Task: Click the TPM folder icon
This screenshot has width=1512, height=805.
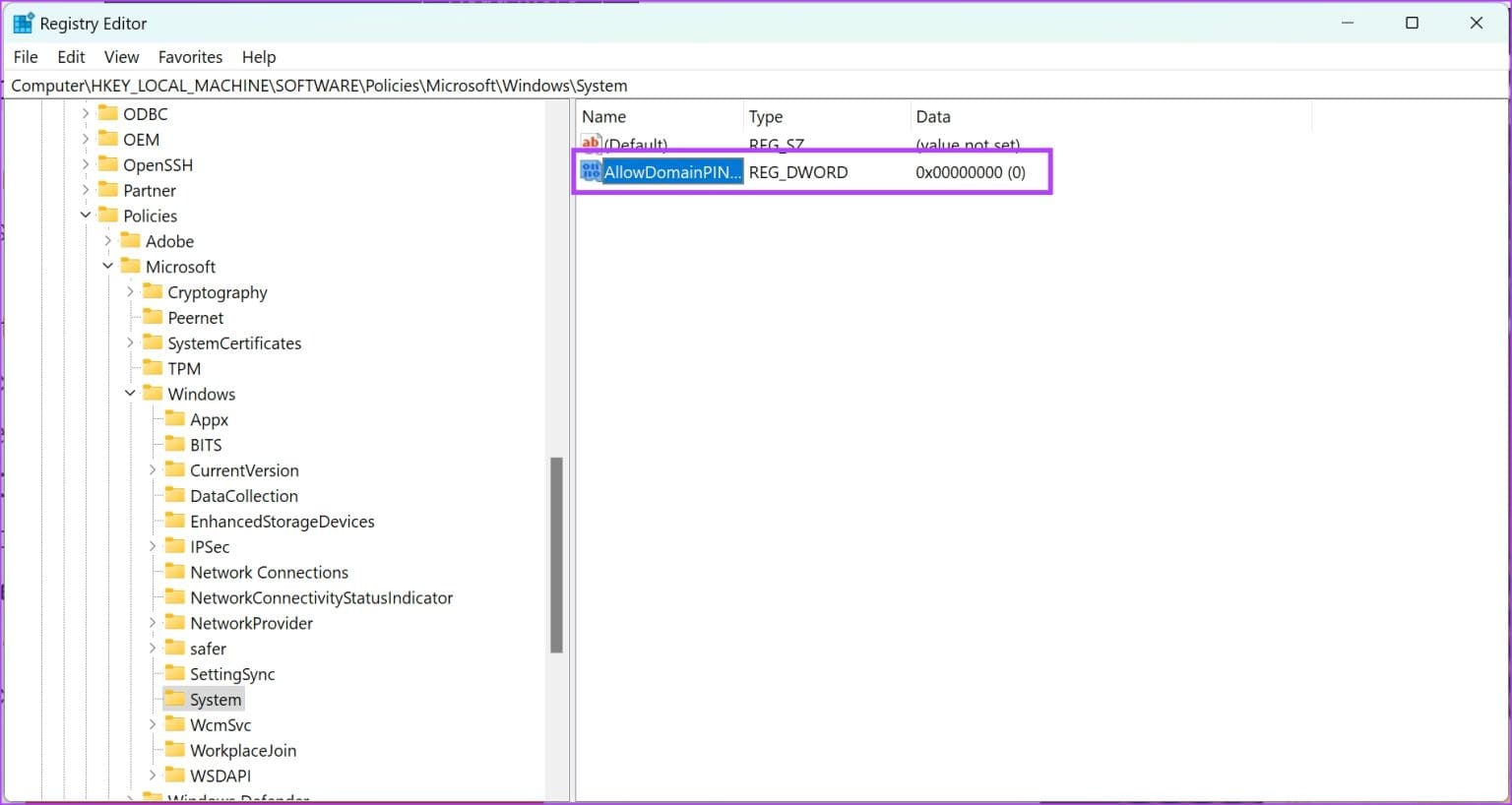Action: click(x=153, y=368)
